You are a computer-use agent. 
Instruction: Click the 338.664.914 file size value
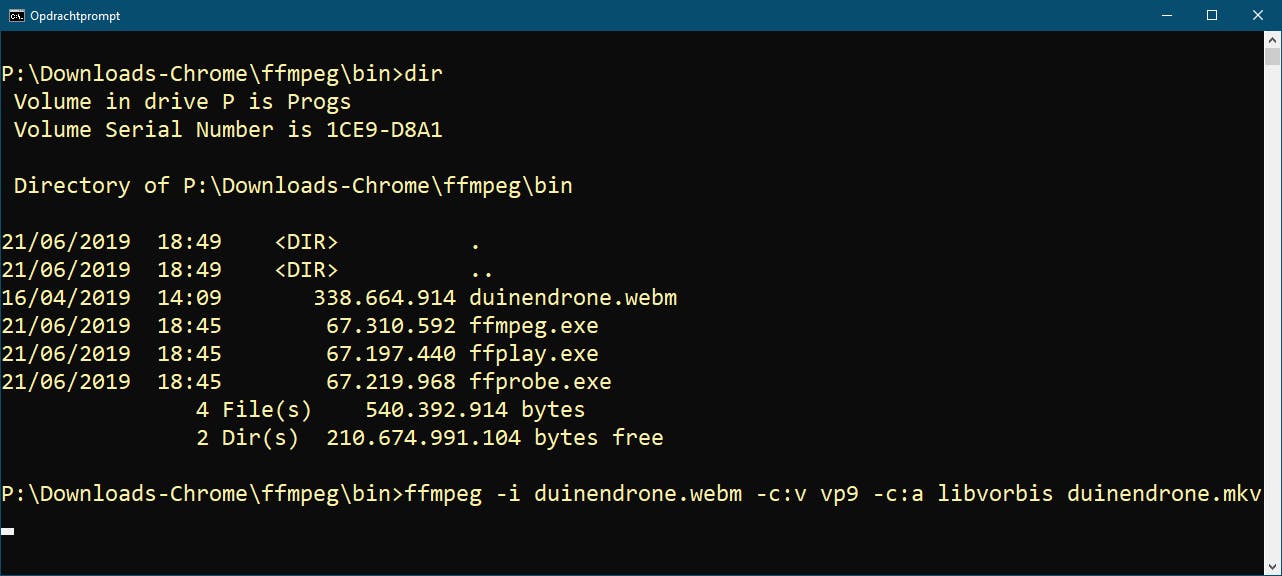click(x=385, y=298)
